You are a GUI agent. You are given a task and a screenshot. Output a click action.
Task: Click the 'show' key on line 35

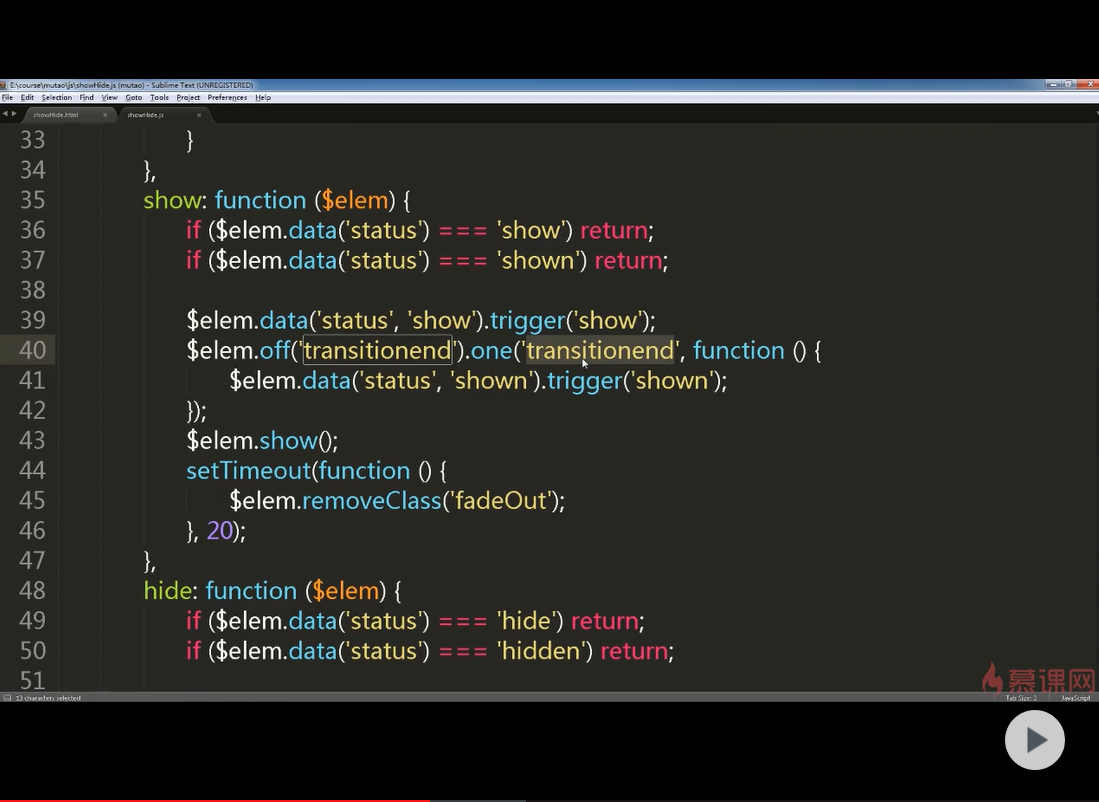coord(172,200)
